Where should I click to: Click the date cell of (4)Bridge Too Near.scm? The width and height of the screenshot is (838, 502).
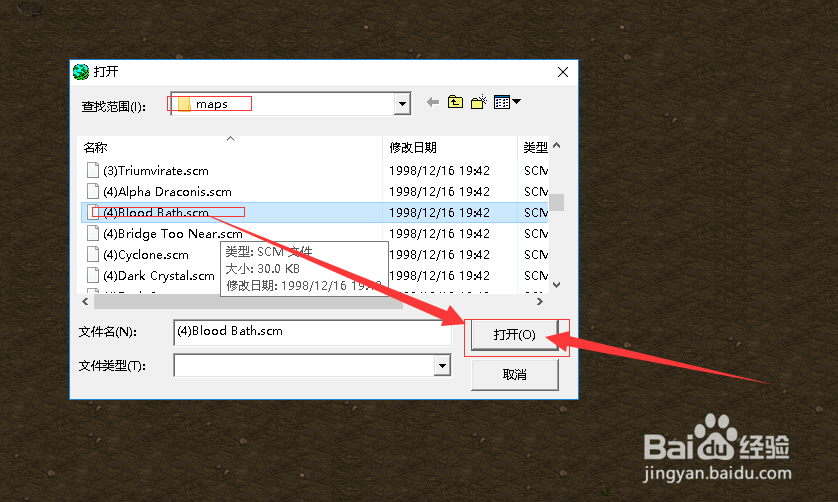(x=439, y=234)
